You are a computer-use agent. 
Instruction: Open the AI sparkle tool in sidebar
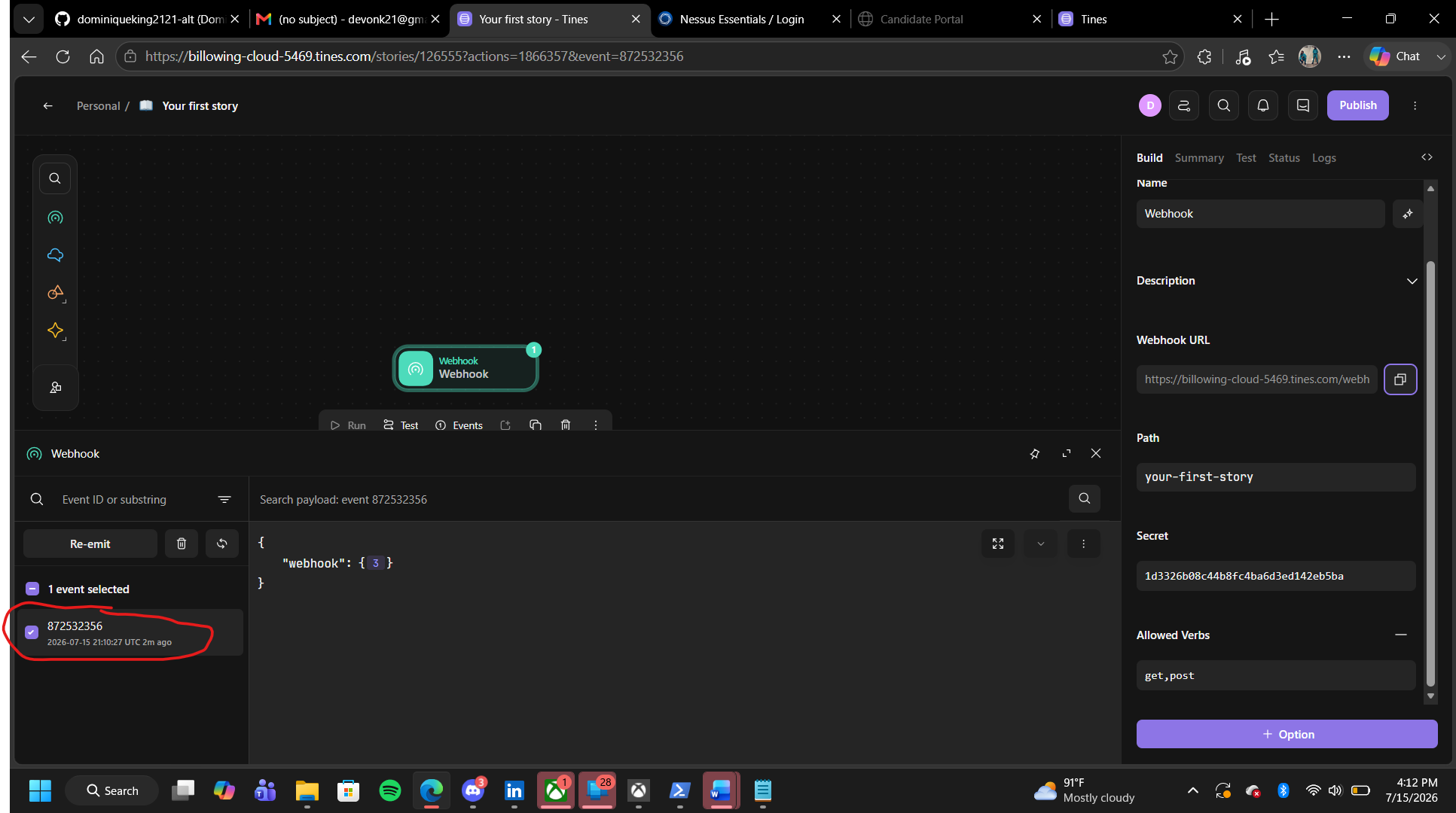pos(55,330)
